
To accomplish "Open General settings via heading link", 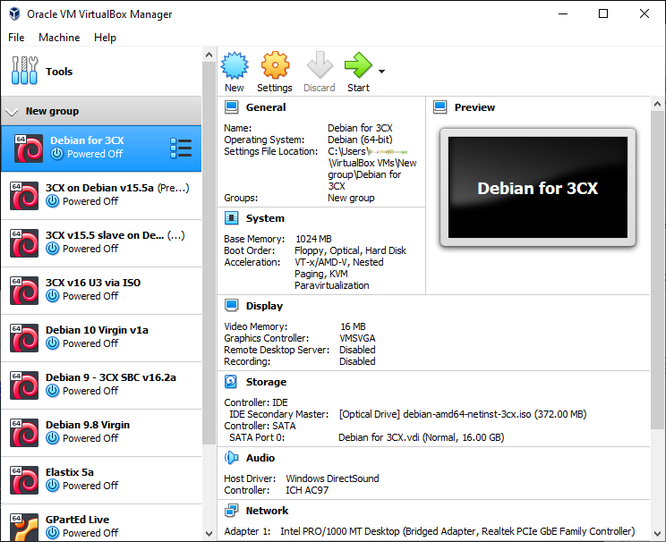I will [265, 107].
